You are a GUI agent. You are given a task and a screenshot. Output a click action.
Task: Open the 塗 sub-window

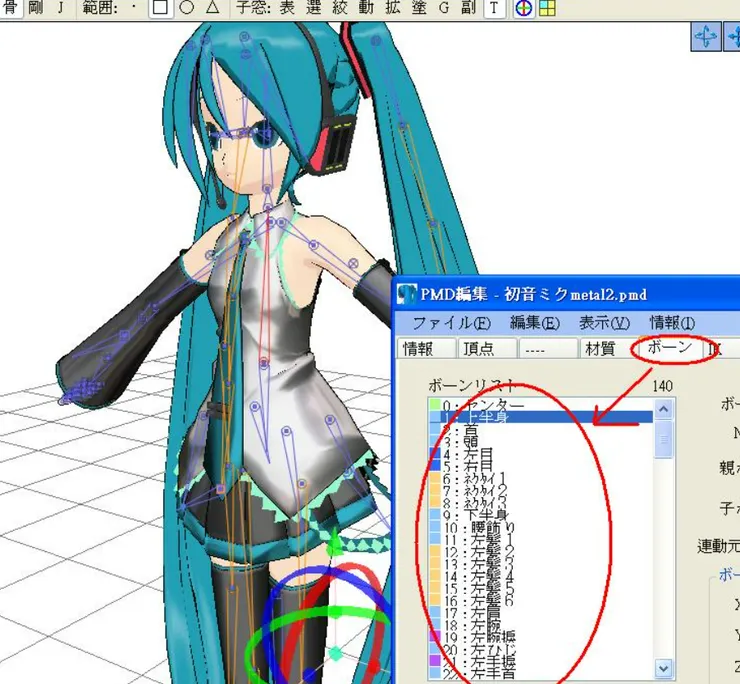tap(419, 8)
